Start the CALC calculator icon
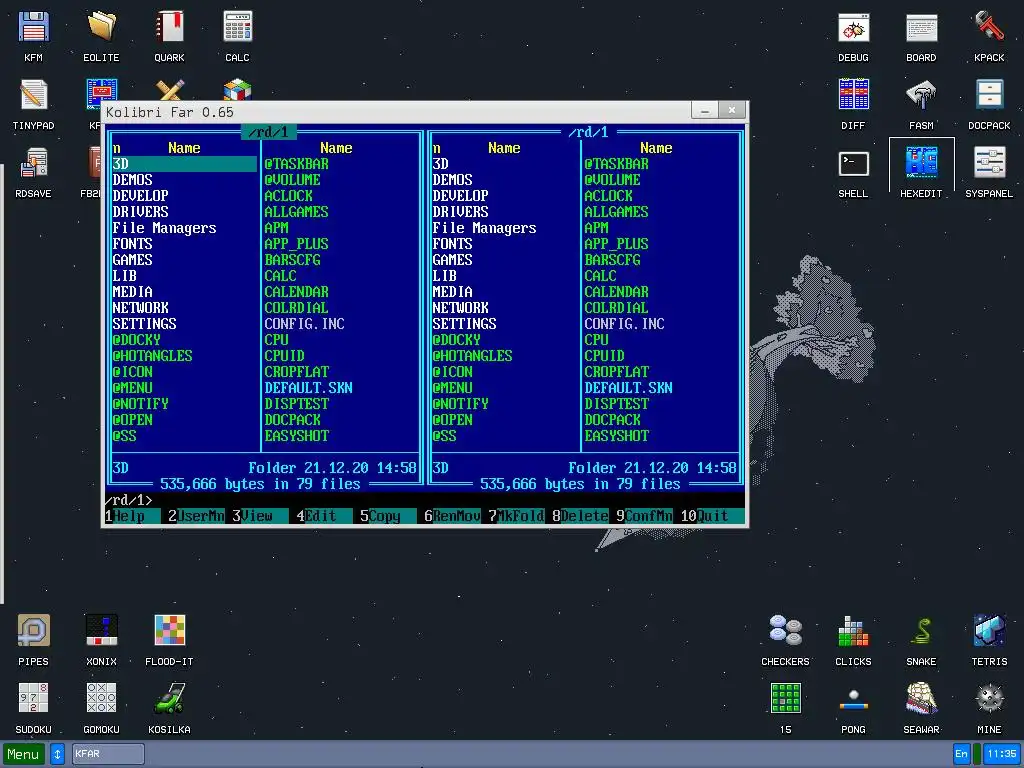 click(237, 36)
